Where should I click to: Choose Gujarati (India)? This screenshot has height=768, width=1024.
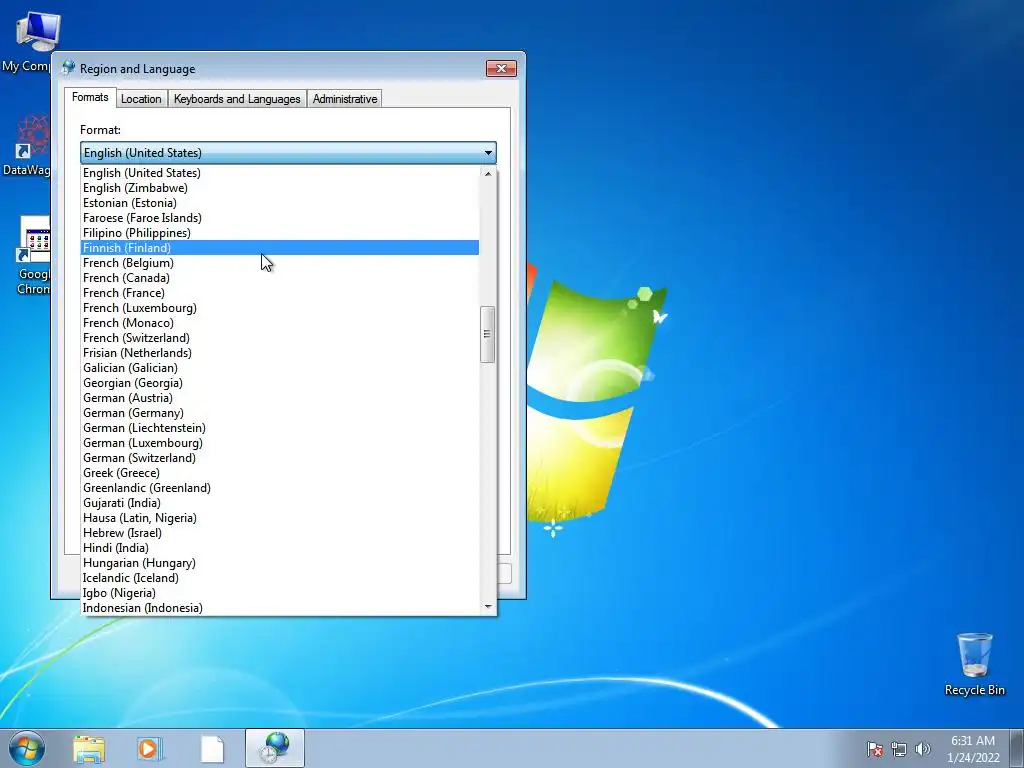pos(280,504)
